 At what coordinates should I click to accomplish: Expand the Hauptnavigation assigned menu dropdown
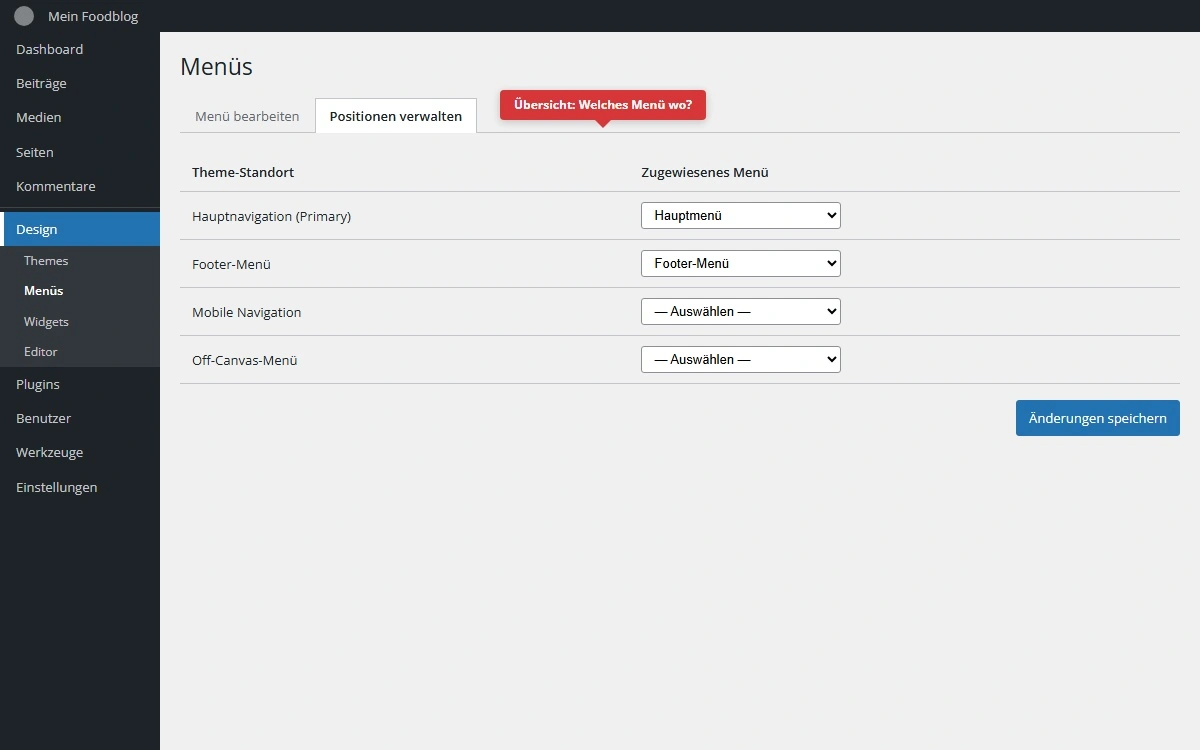coord(740,215)
